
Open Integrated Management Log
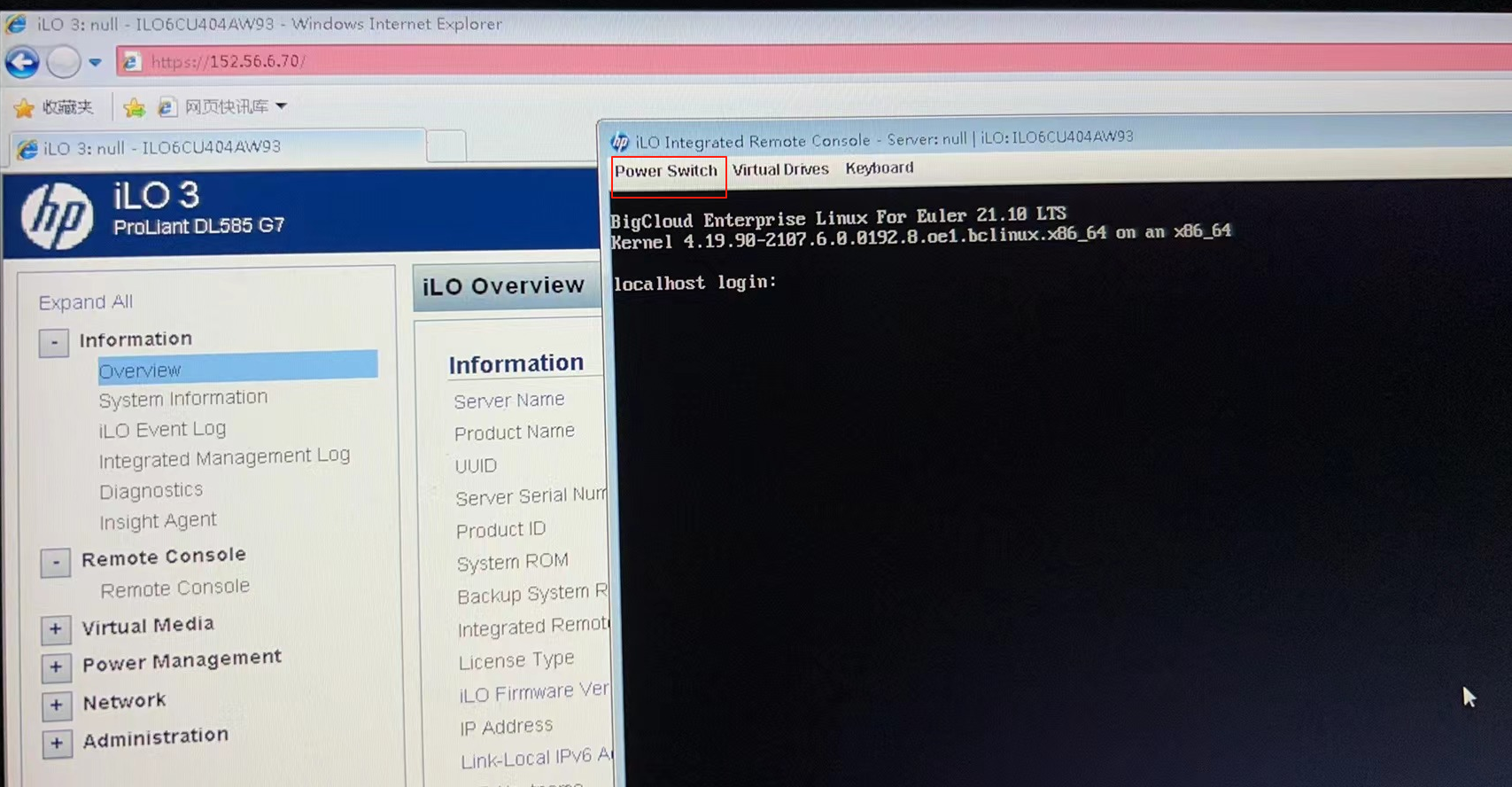pyautogui.click(x=224, y=458)
